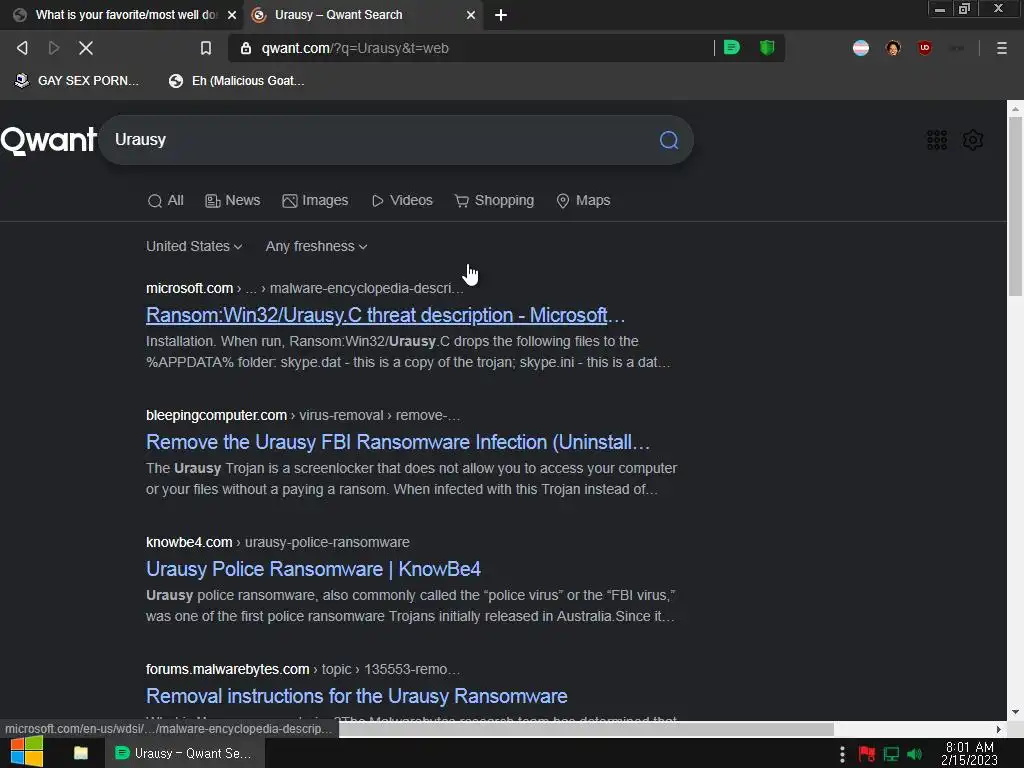This screenshot has width=1024, height=768.
Task: Switch to the Images tab
Action: pos(315,200)
